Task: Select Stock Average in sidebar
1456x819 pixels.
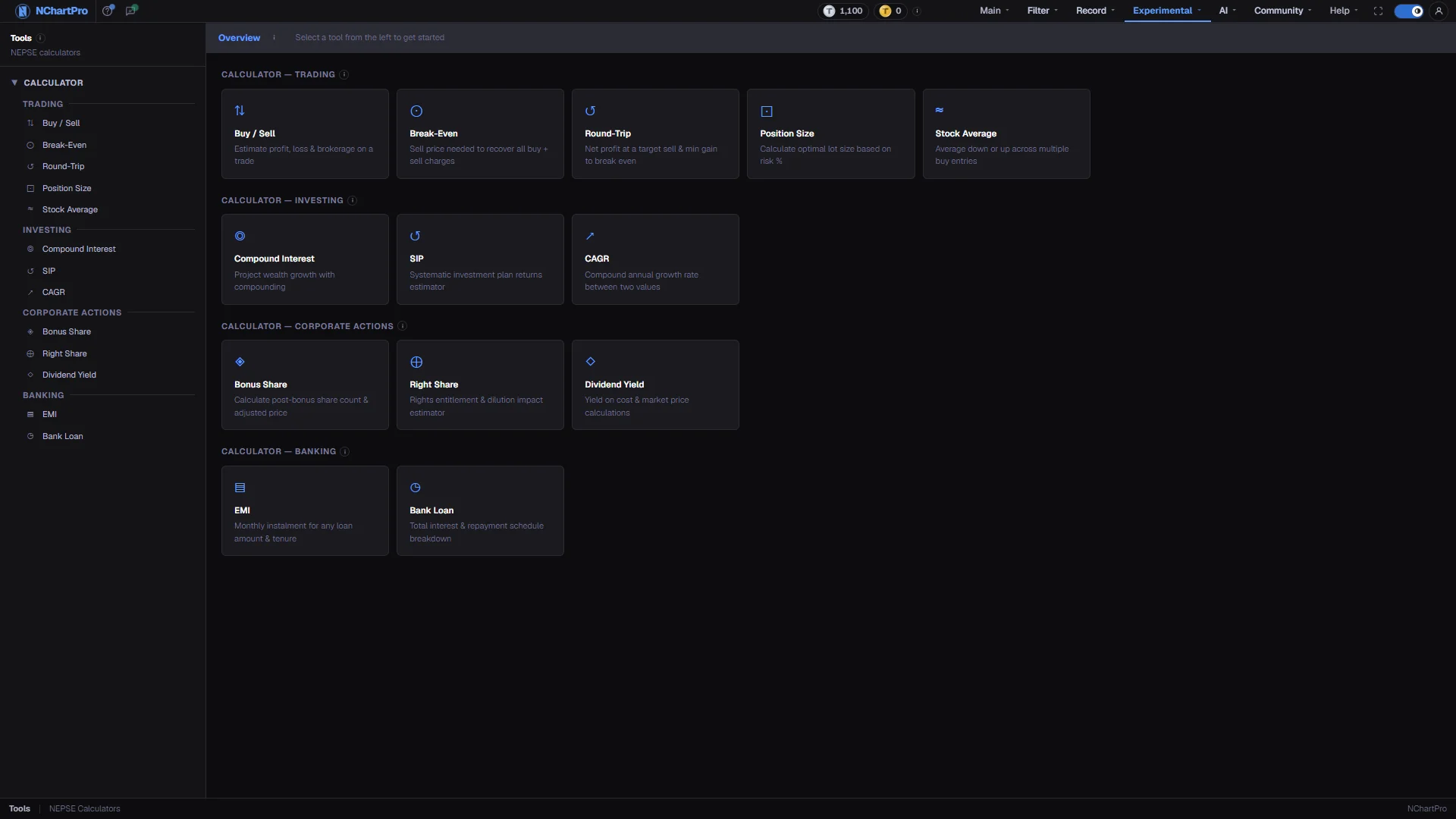Action: 102,209
